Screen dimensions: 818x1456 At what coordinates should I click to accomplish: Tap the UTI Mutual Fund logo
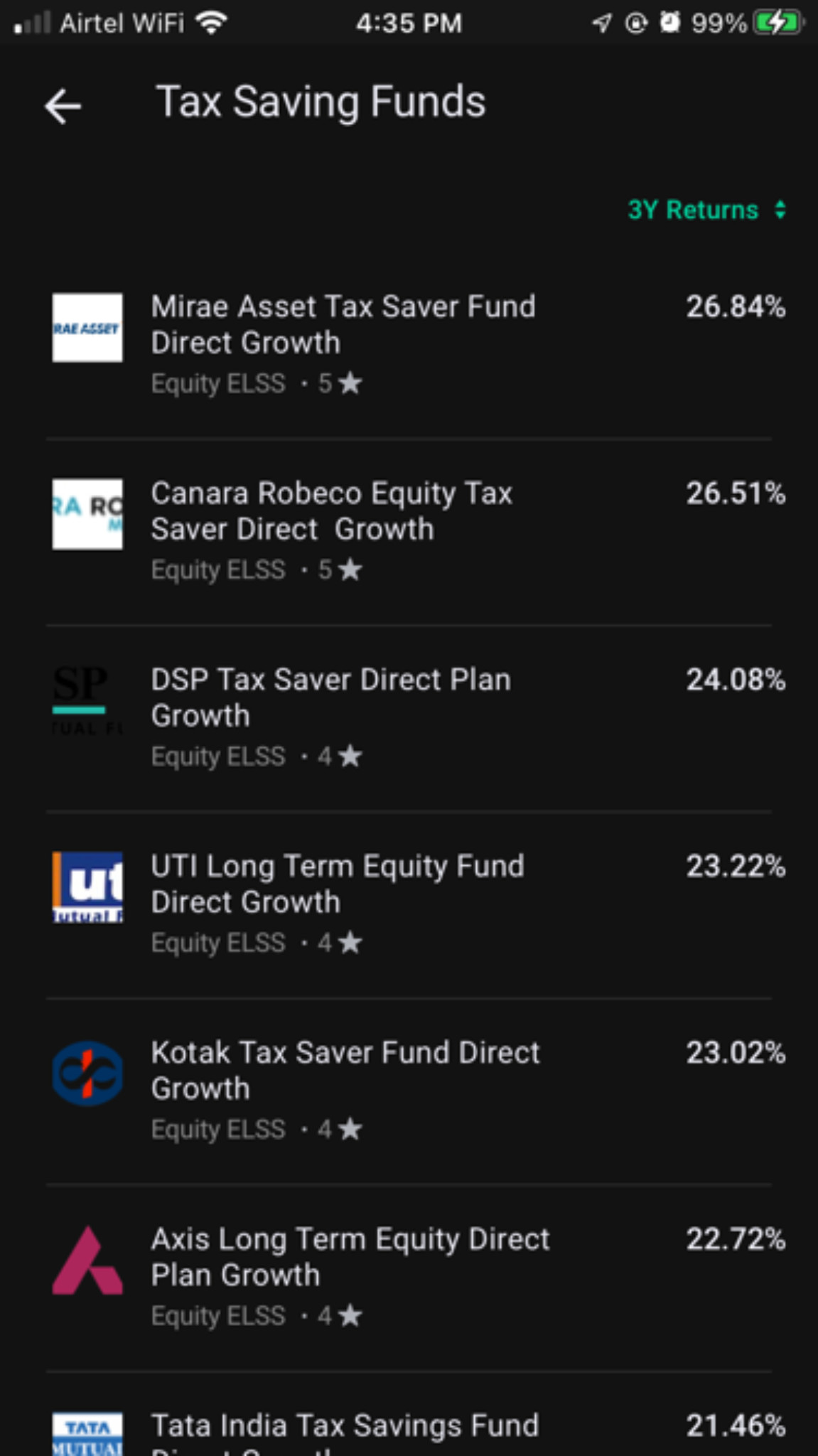click(87, 887)
